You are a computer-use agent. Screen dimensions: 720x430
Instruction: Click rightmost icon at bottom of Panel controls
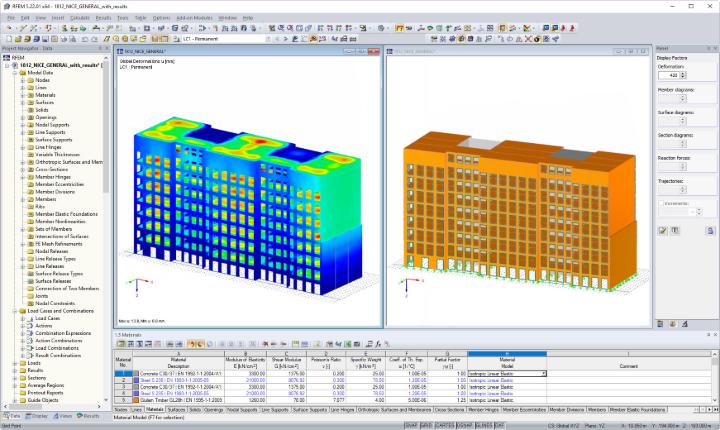(710, 231)
